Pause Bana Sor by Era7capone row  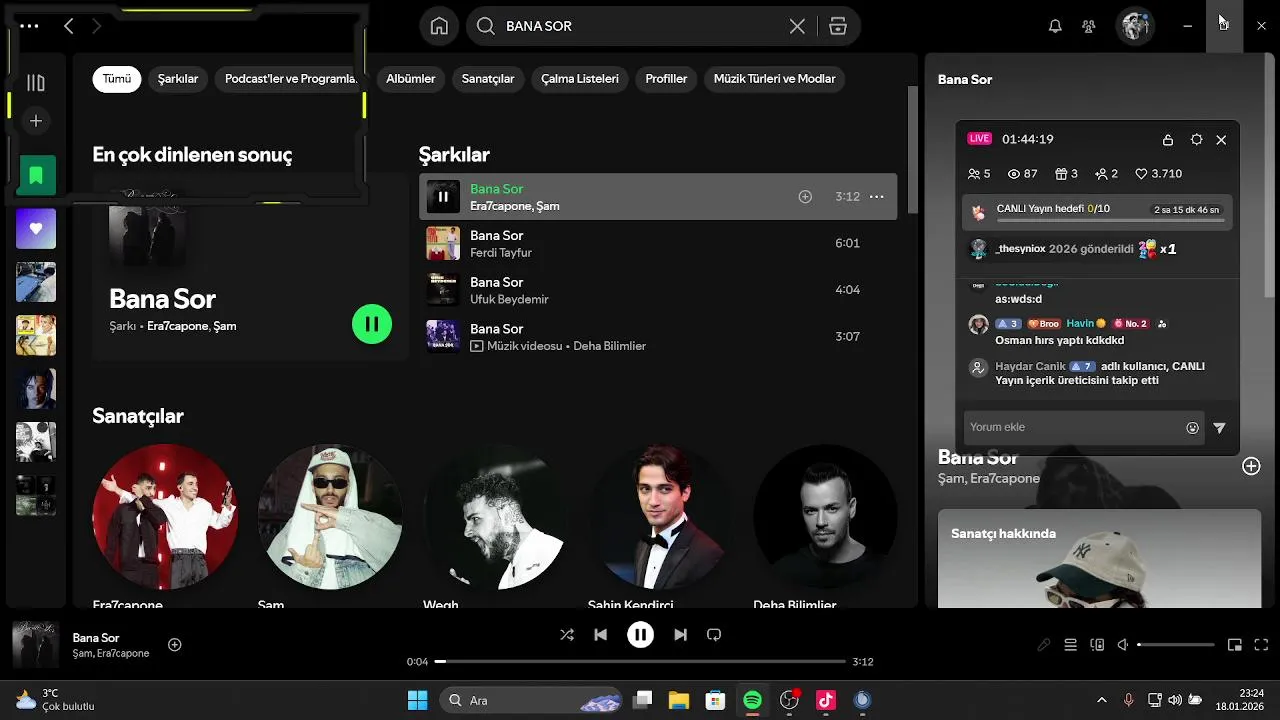coord(443,197)
